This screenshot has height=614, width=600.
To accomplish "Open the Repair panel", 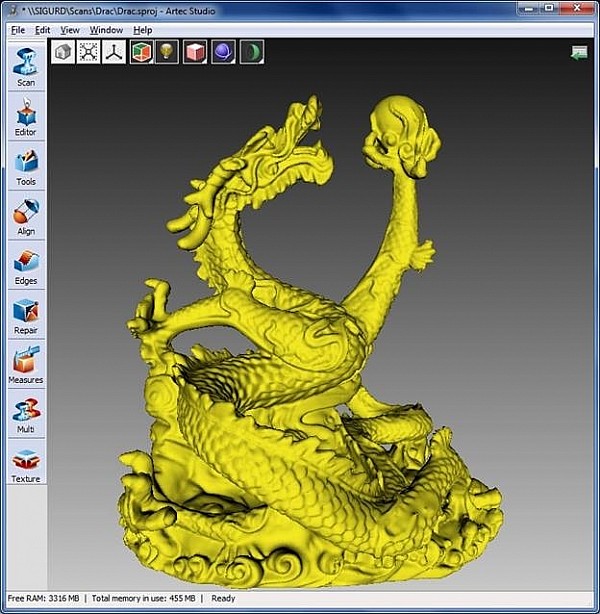I will coord(26,315).
